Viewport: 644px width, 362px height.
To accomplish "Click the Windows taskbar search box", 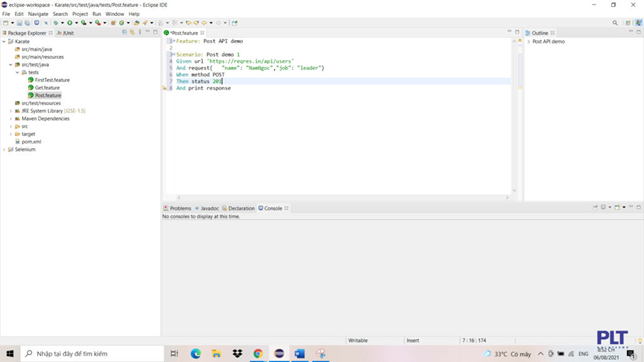I will [x=92, y=353].
